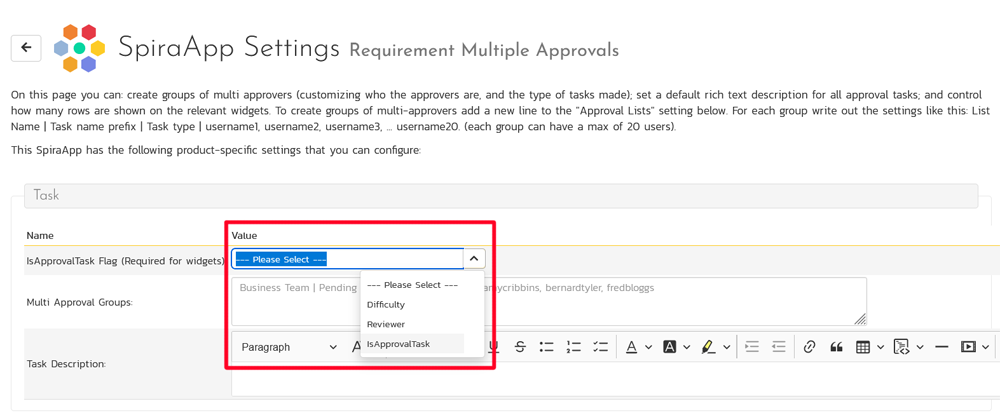Screen dimensions: 1000x420
Task: Insert a horizontal line
Action: [x=941, y=347]
